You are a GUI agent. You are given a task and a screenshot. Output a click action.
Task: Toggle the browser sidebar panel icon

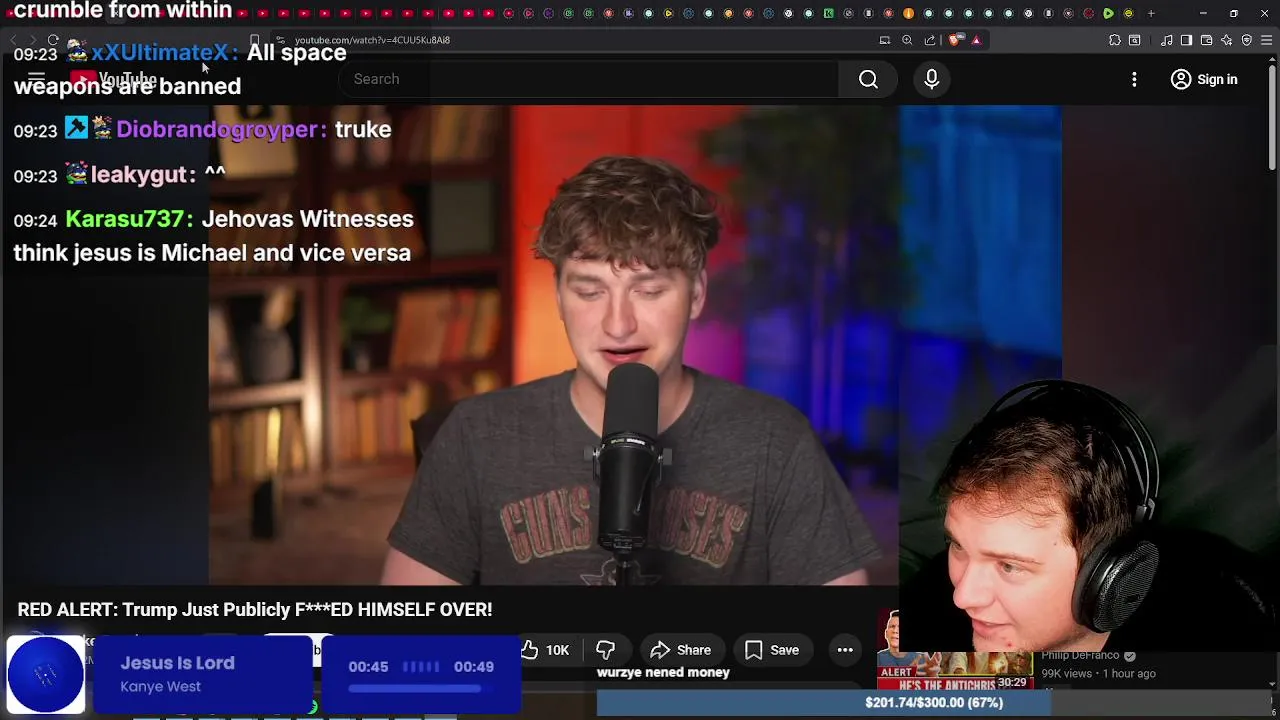1186,40
